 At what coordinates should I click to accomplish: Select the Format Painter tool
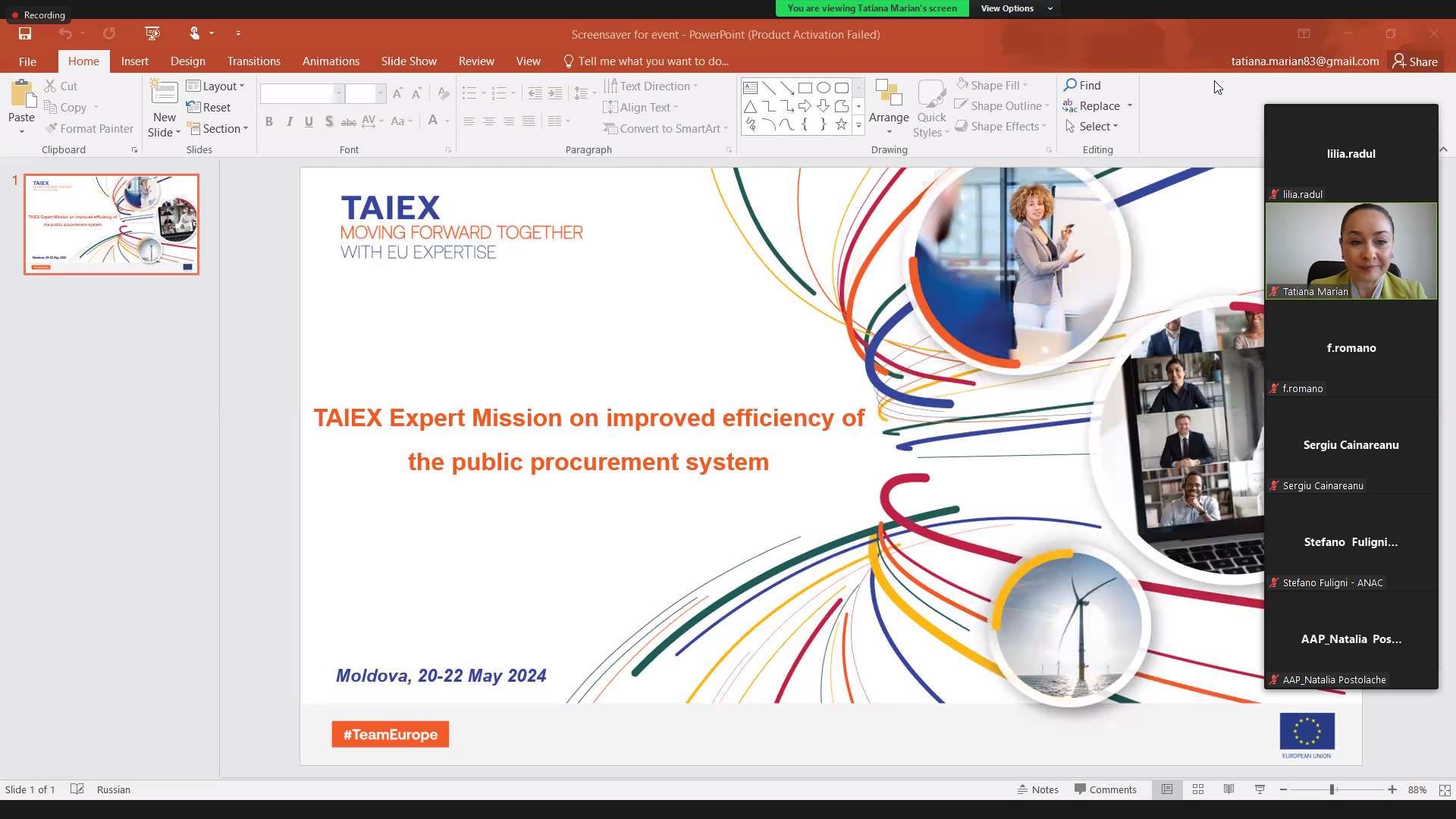(x=89, y=129)
